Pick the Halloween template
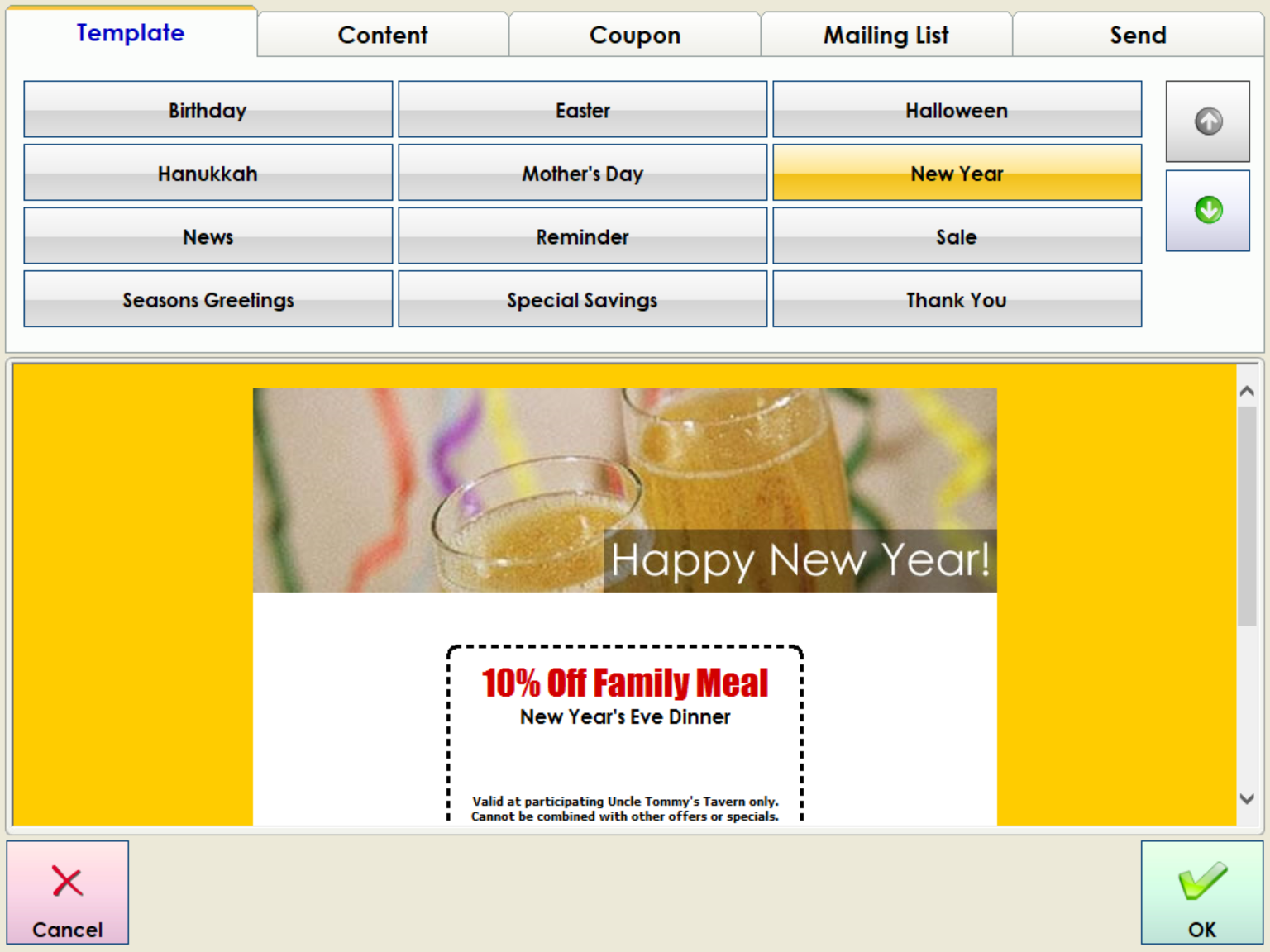 (957, 109)
